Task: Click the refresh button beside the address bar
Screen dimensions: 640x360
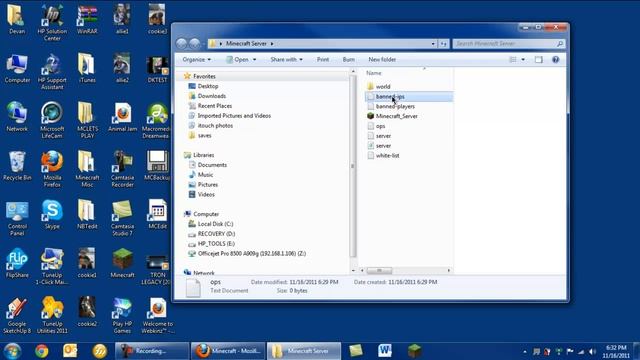Action: pos(444,44)
